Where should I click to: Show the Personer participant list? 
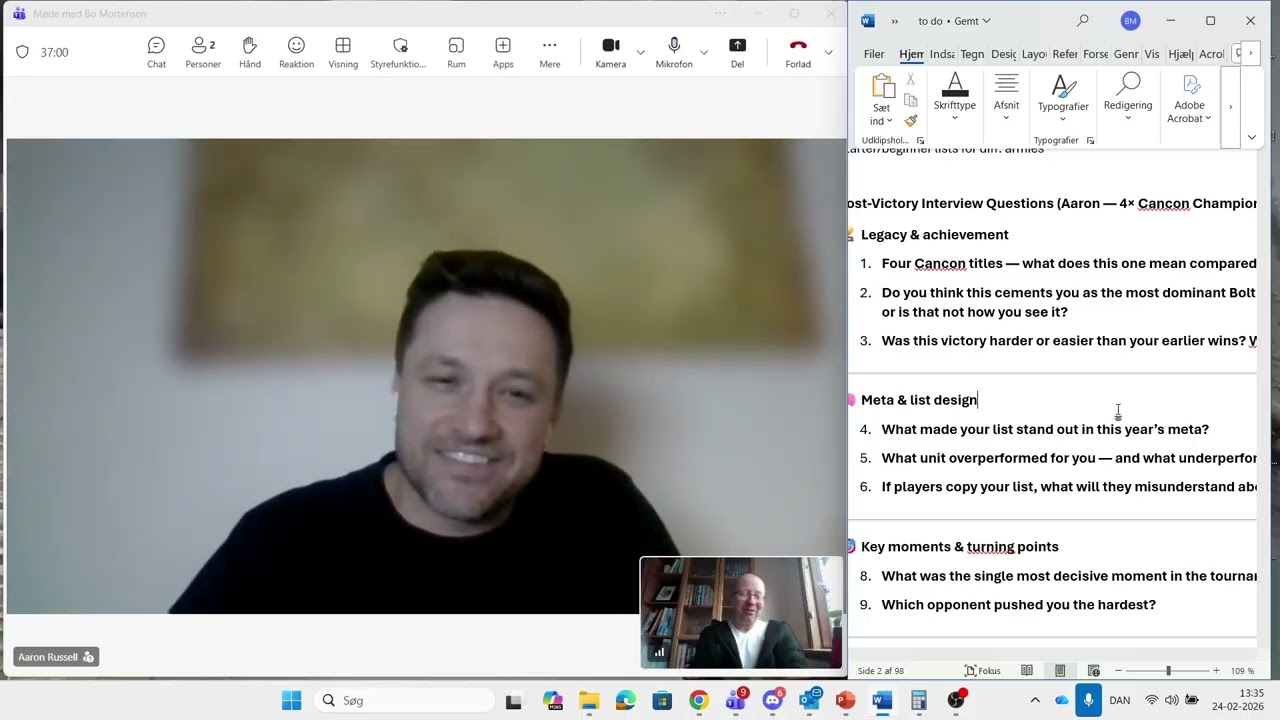pyautogui.click(x=203, y=52)
